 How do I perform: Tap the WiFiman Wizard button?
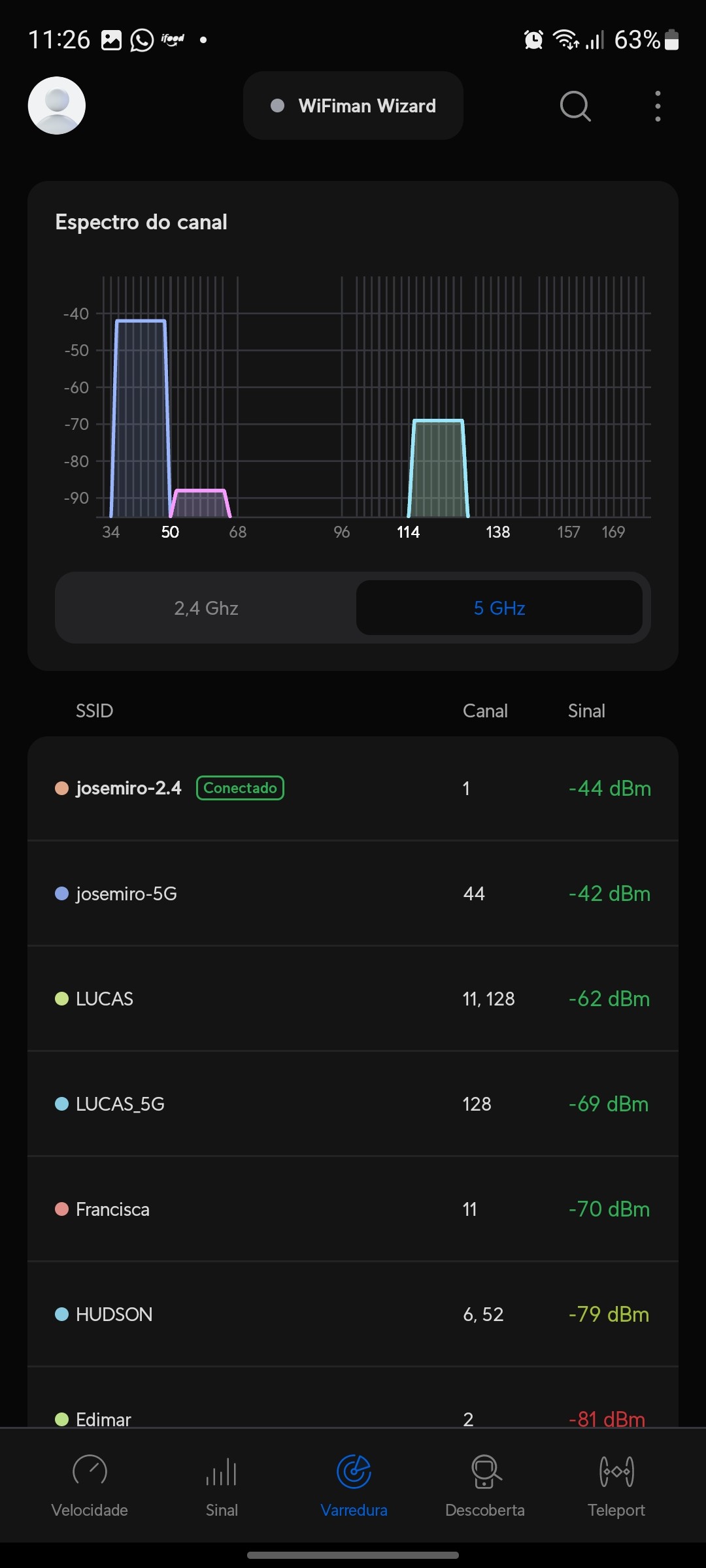(x=353, y=106)
